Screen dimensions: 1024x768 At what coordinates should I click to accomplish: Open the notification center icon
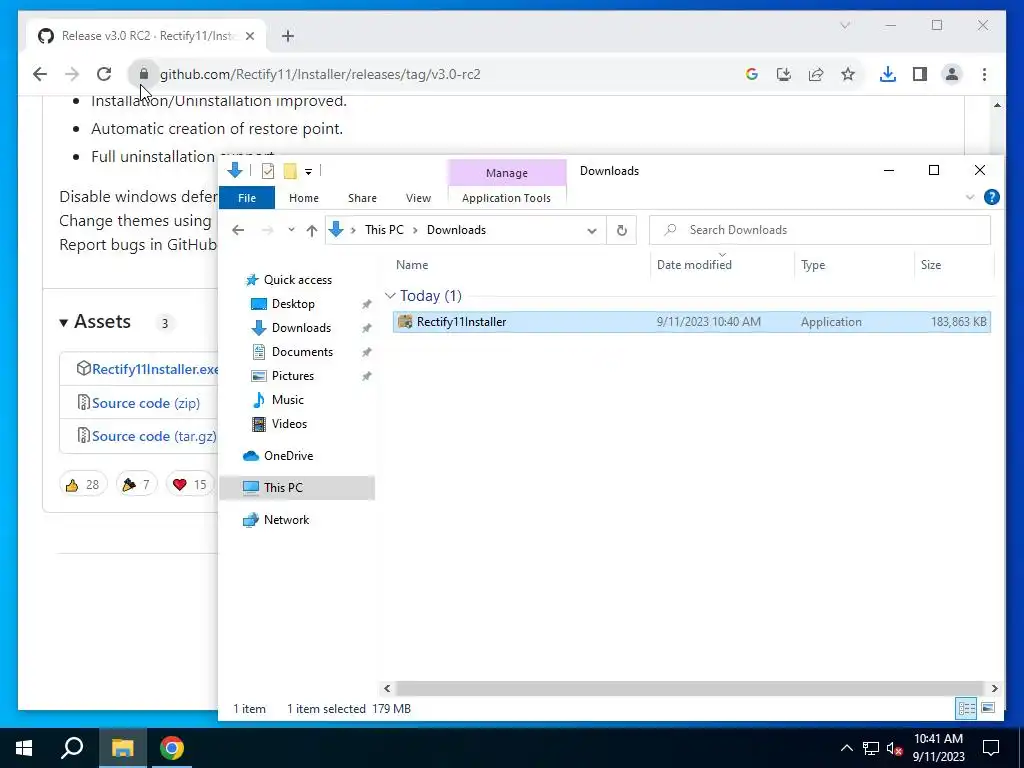[x=991, y=748]
